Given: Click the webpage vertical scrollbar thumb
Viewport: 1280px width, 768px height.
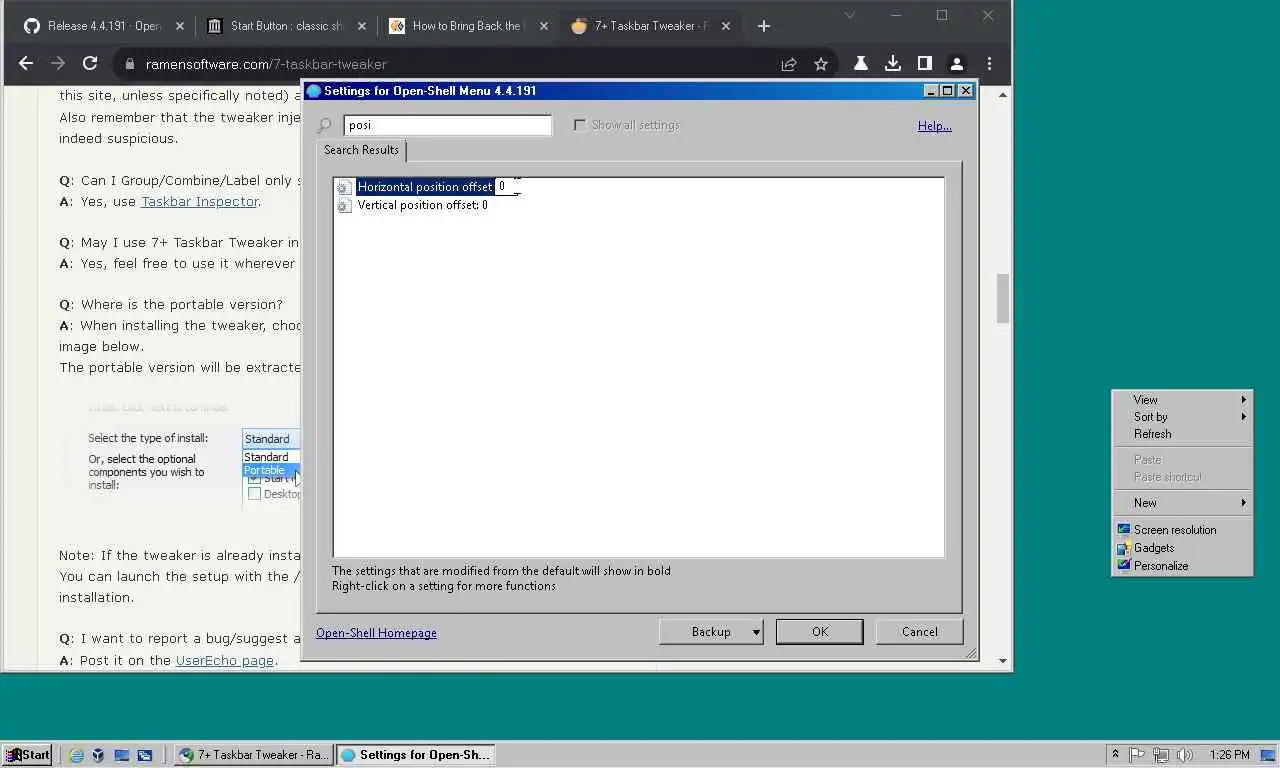Looking at the screenshot, I should pos(1003,298).
